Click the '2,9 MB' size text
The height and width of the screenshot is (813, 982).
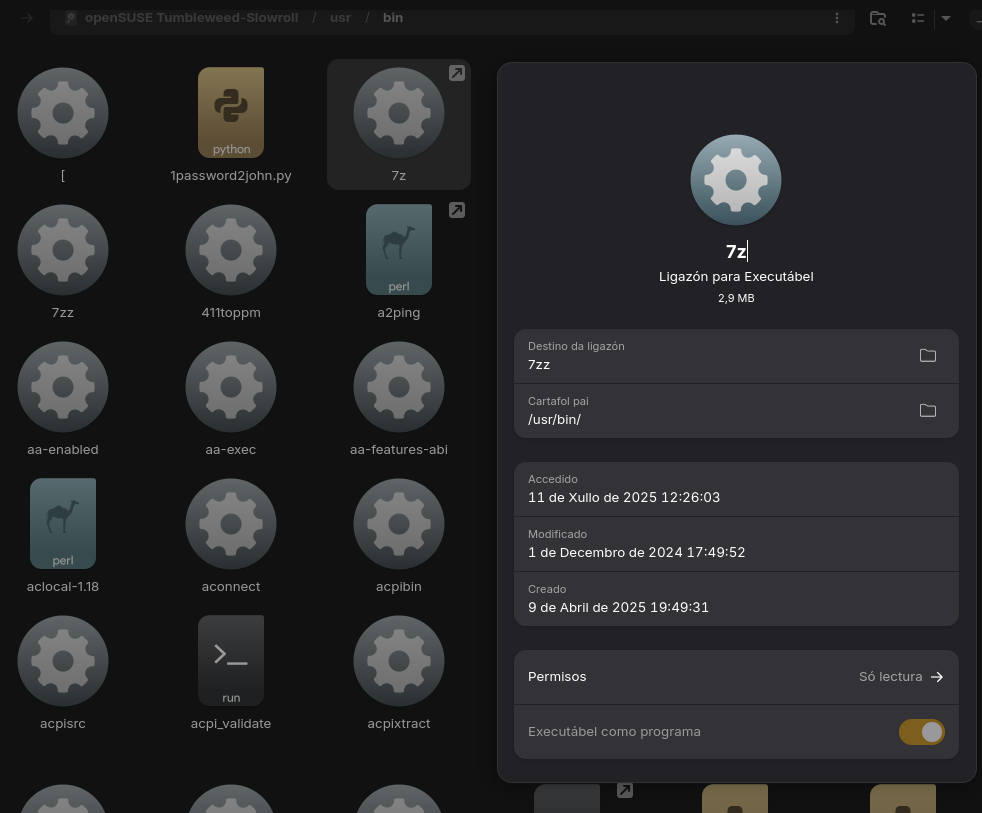coord(736,299)
